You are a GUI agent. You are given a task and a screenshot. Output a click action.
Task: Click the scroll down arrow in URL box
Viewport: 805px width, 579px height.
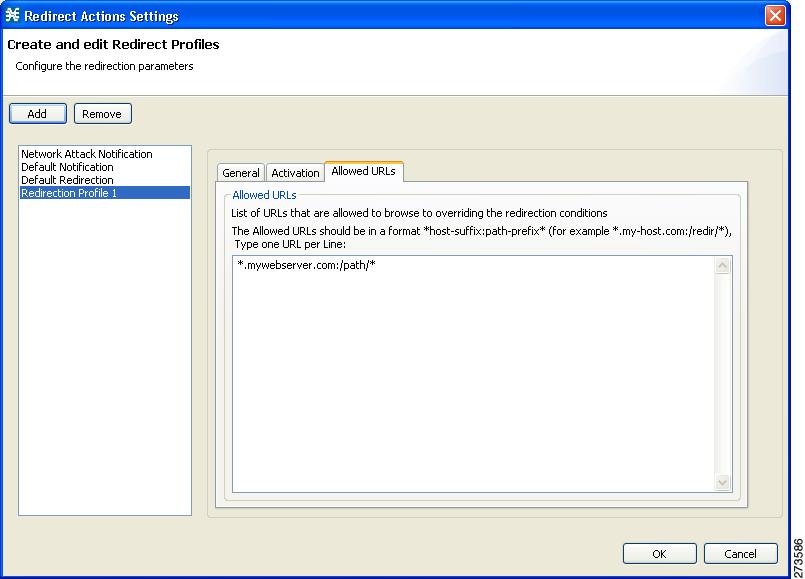[722, 482]
